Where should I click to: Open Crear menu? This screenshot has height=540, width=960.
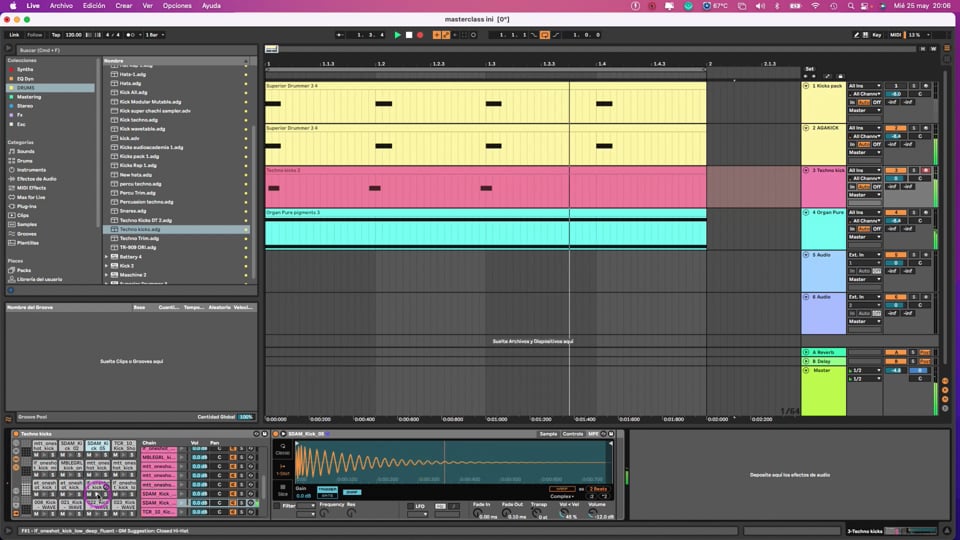coord(124,6)
